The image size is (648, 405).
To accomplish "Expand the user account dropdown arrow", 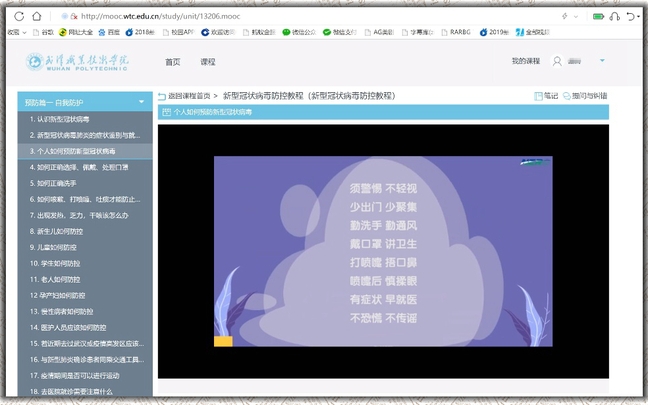I will 604,62.
